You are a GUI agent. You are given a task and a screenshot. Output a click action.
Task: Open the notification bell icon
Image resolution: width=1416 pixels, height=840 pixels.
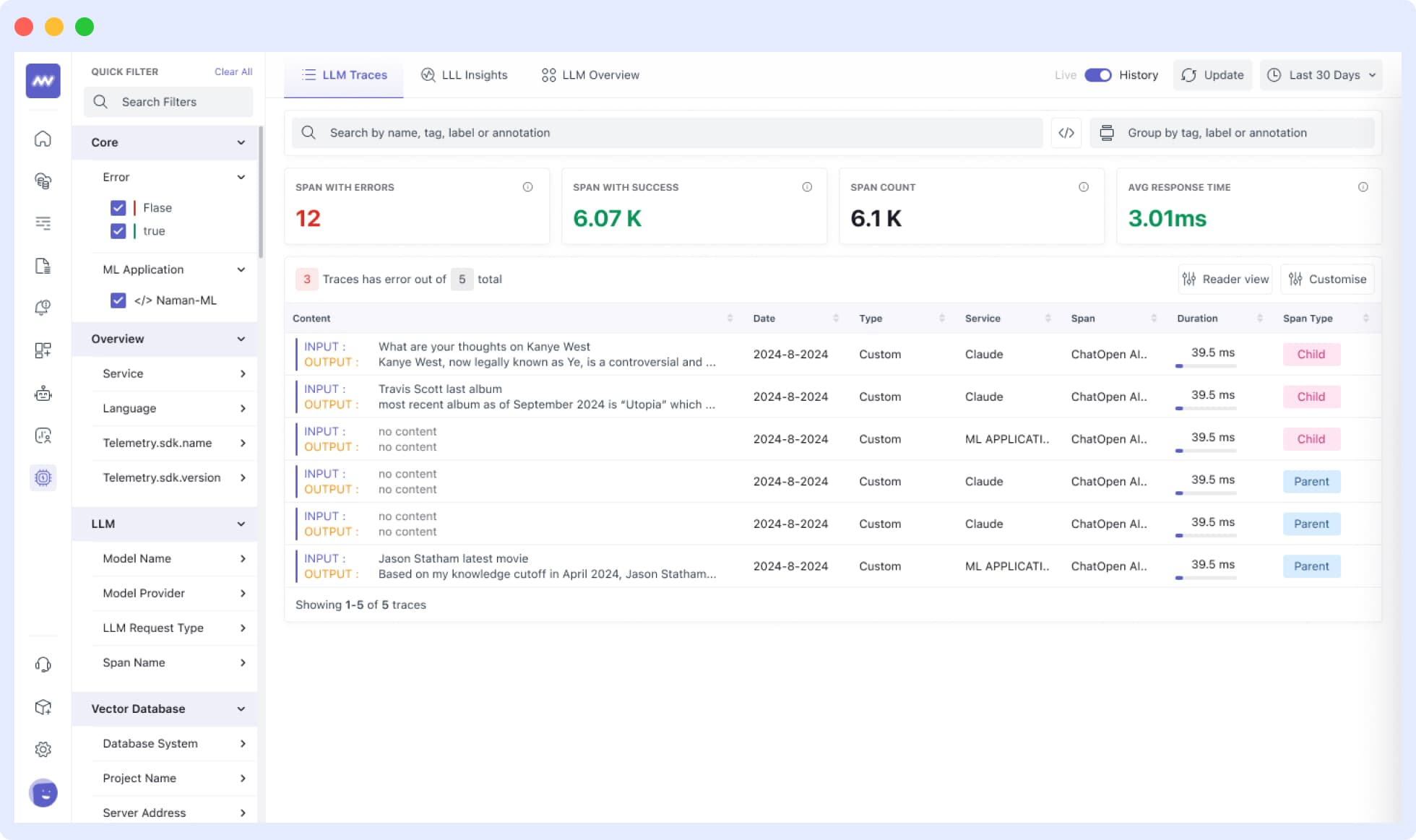pos(43,307)
